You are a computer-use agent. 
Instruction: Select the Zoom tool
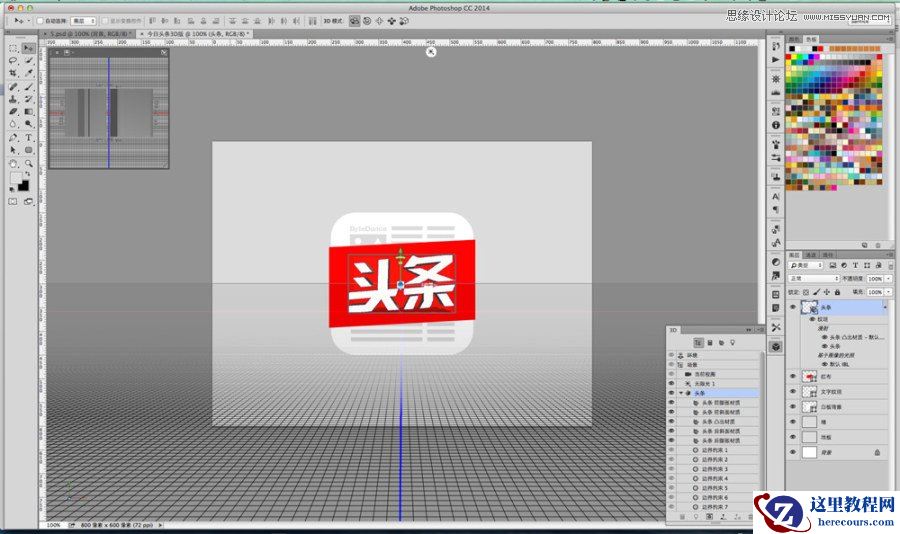coord(28,164)
